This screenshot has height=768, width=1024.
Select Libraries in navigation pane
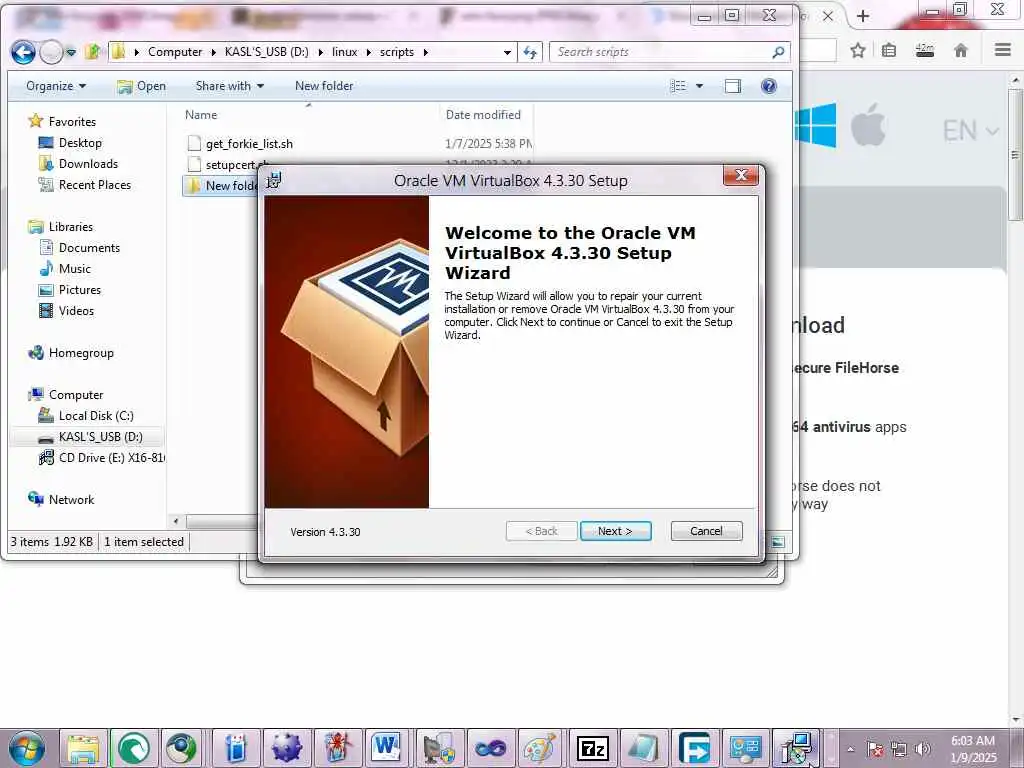click(x=71, y=227)
